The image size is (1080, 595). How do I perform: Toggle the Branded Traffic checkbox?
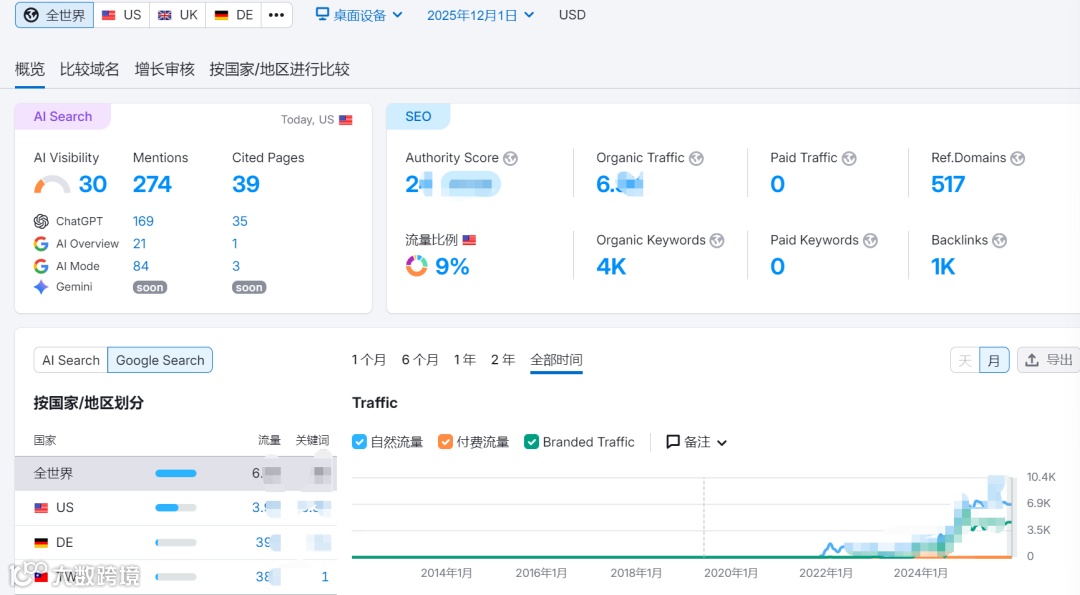click(531, 442)
